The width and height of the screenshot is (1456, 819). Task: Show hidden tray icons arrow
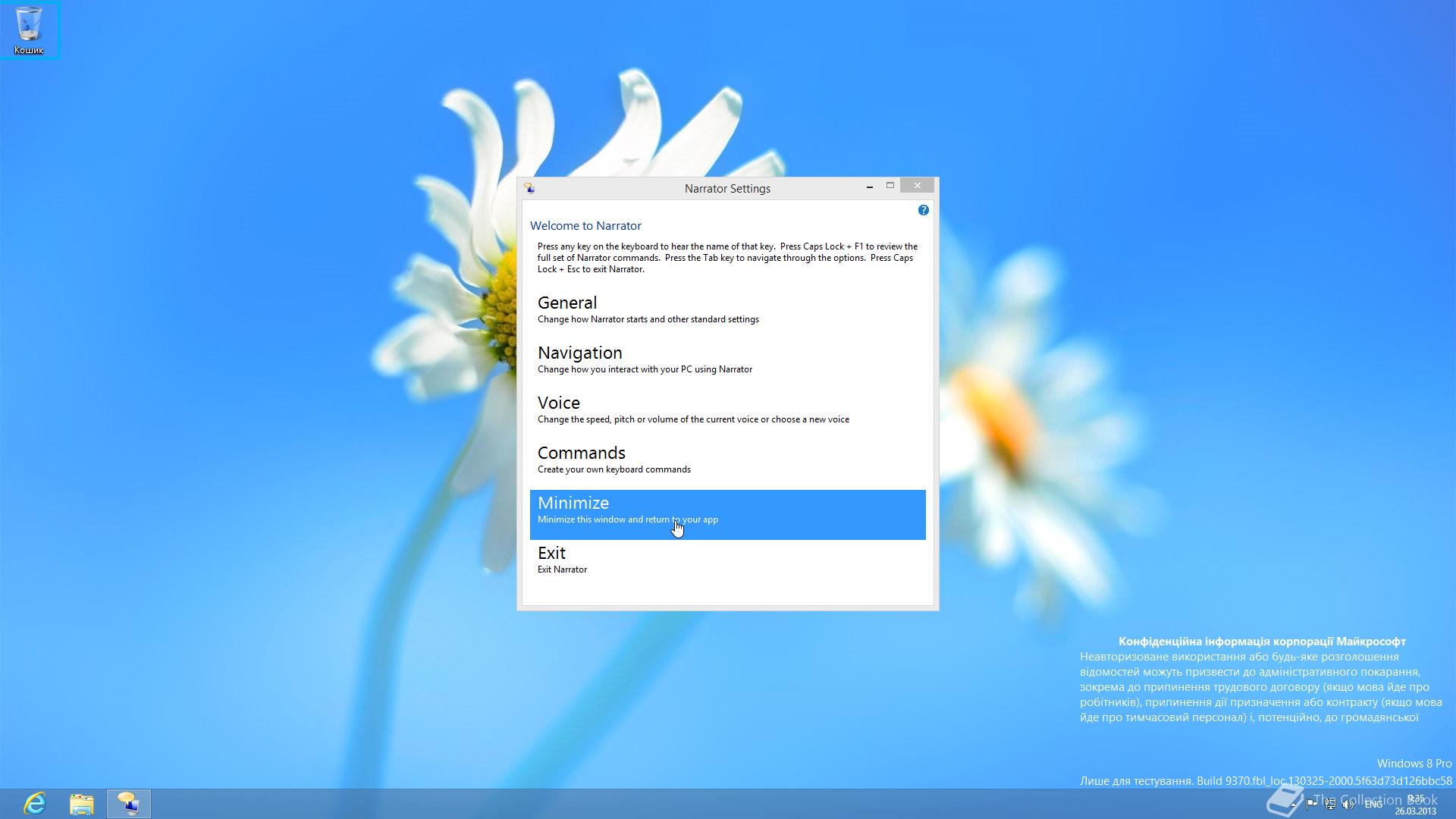pyautogui.click(x=1294, y=805)
